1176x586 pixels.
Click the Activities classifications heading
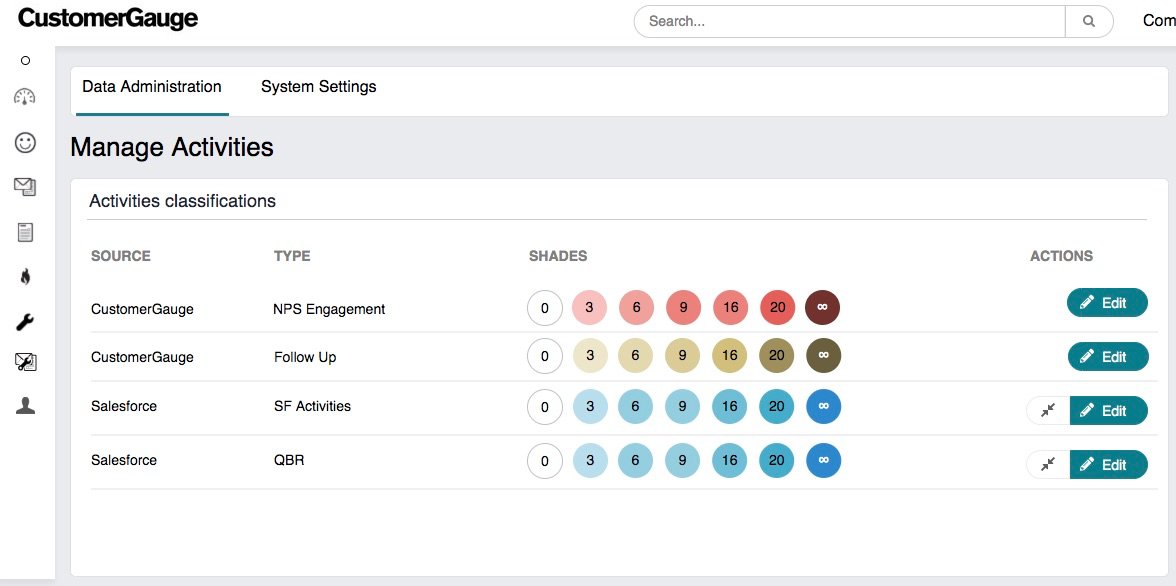(x=182, y=201)
